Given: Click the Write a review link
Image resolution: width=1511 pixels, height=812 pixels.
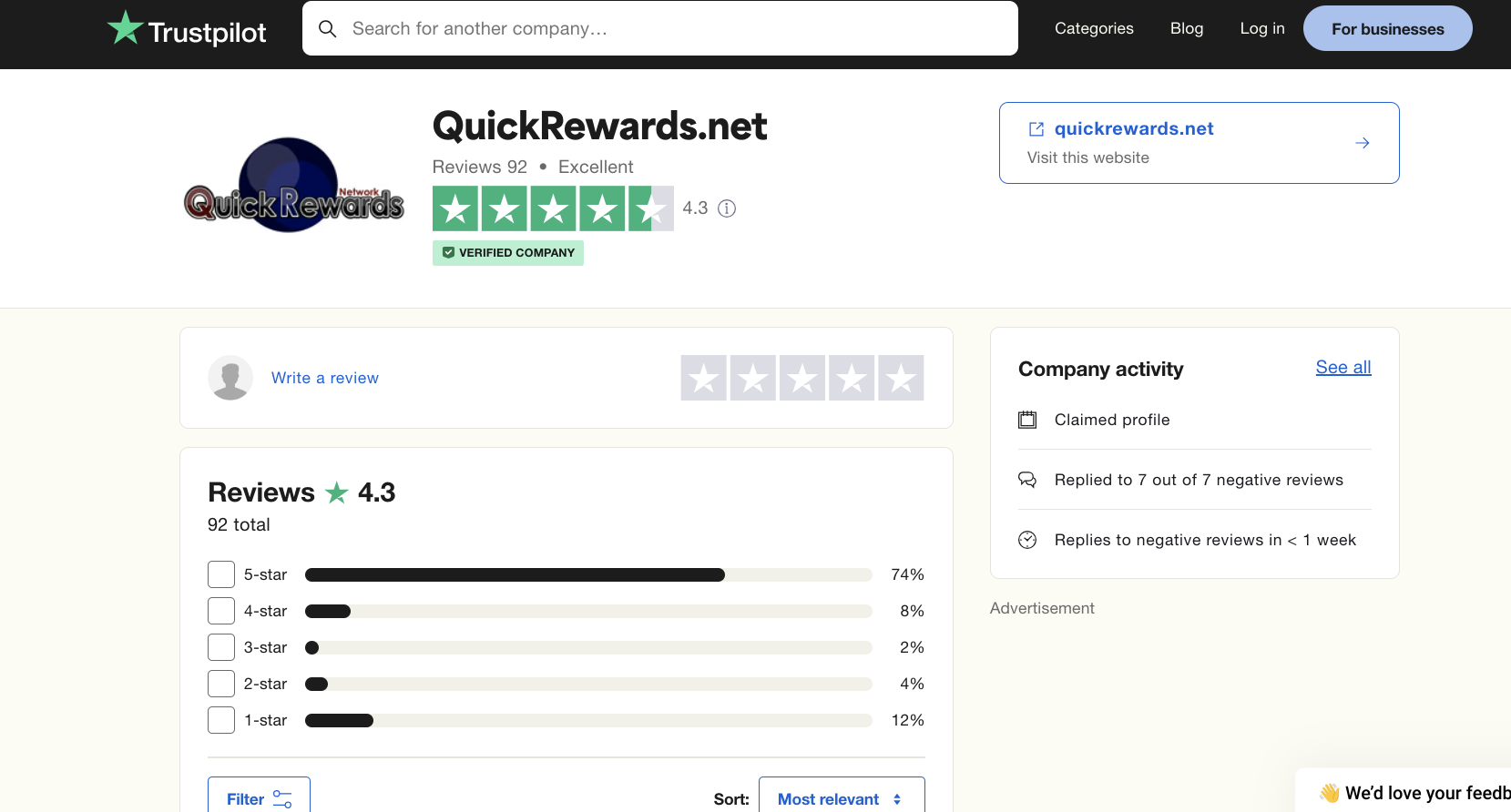Looking at the screenshot, I should [x=325, y=378].
